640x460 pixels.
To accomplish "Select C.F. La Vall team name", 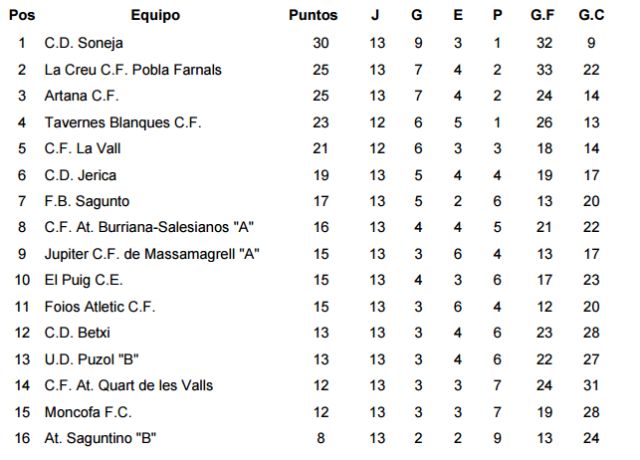I will point(83,149).
